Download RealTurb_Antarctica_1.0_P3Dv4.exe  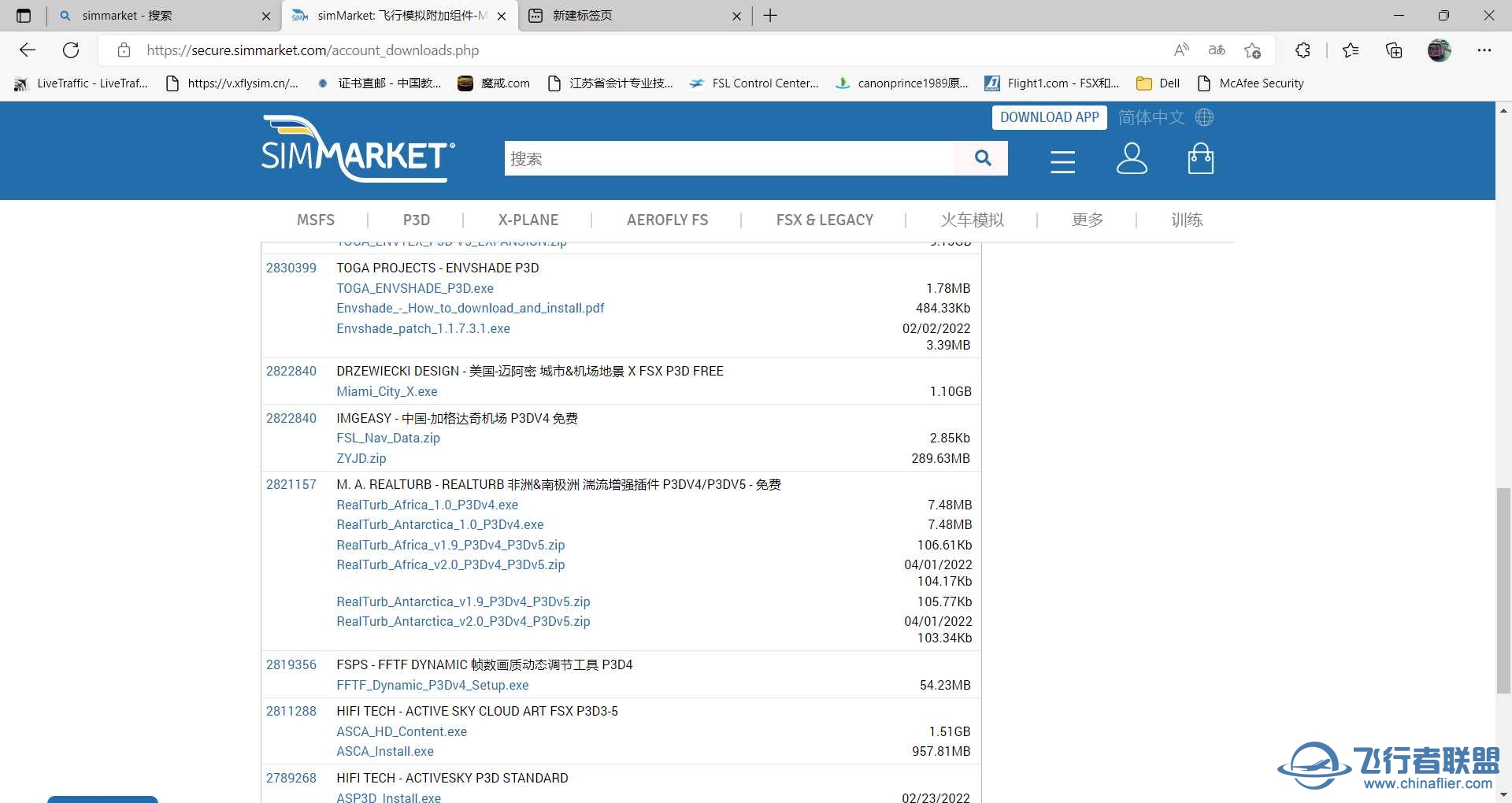point(440,524)
